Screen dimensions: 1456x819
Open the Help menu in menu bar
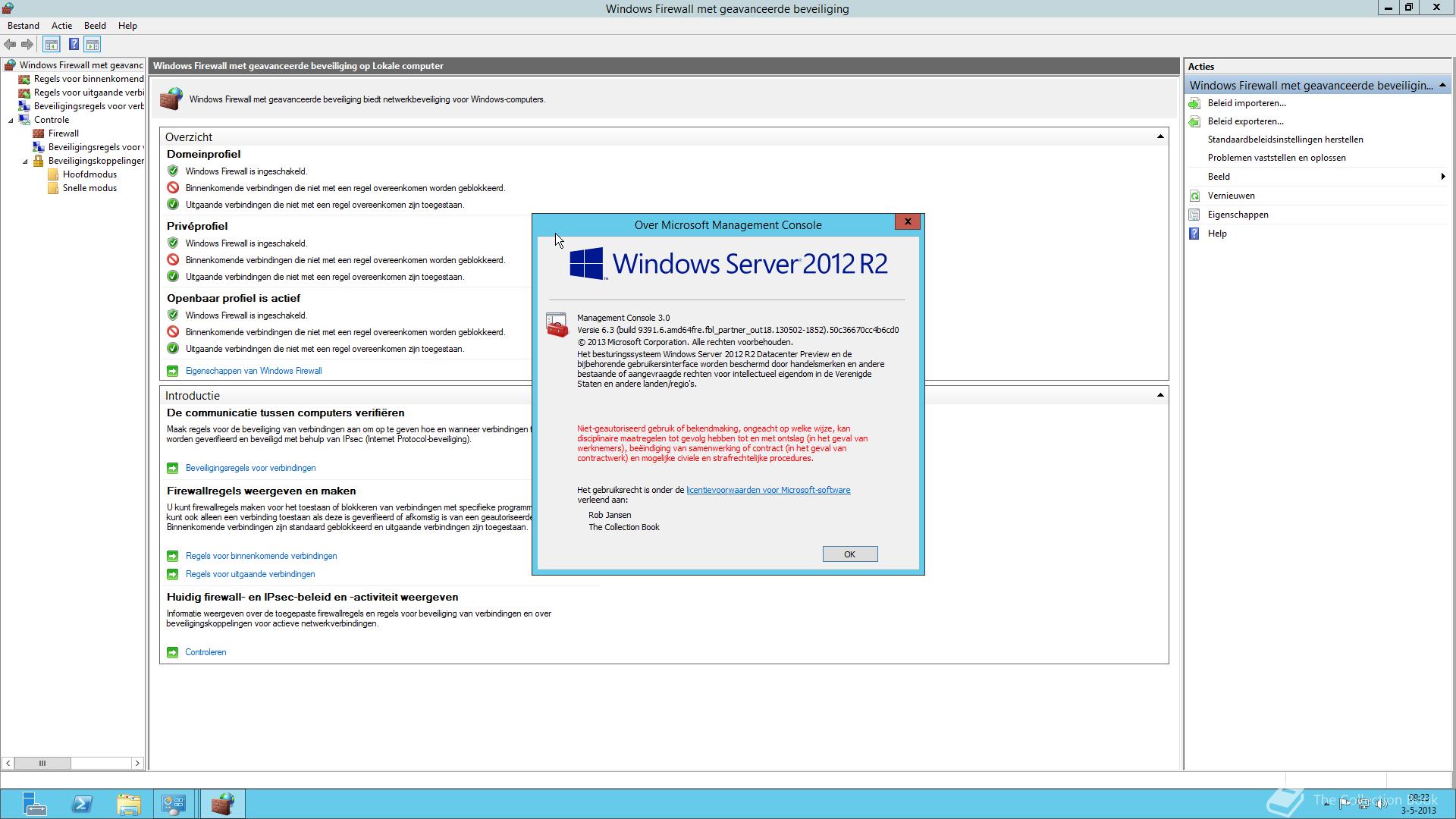127,26
